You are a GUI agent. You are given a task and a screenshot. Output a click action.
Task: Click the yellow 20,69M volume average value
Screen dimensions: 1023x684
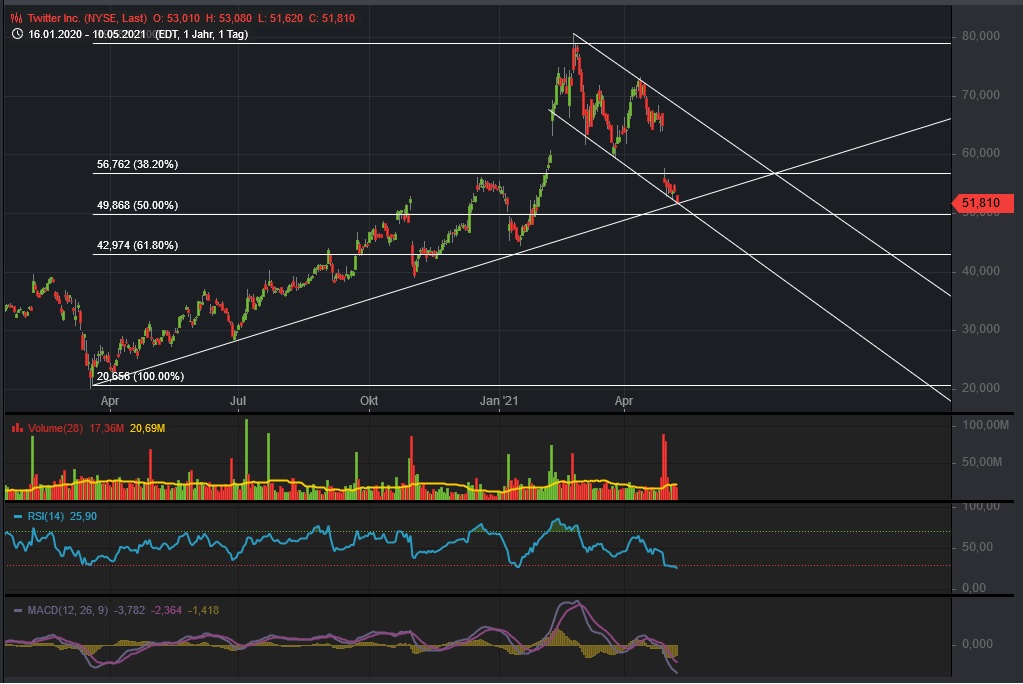coord(147,428)
